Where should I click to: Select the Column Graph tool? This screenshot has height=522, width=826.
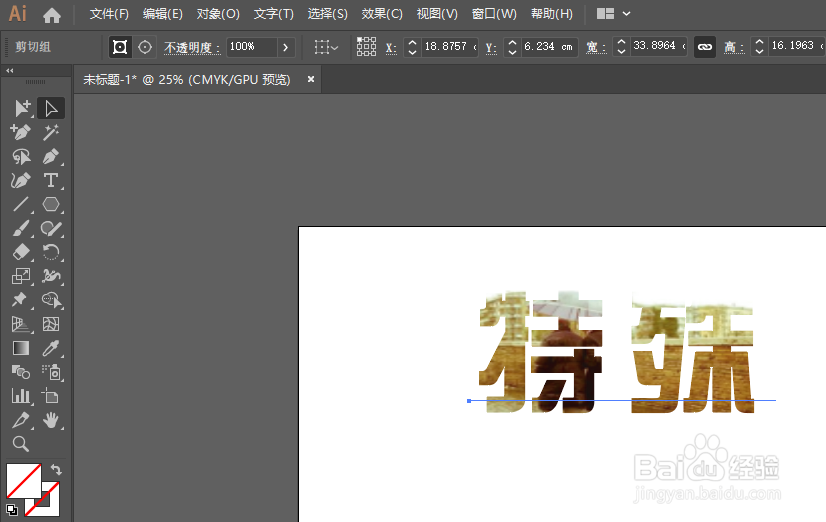pos(21,396)
